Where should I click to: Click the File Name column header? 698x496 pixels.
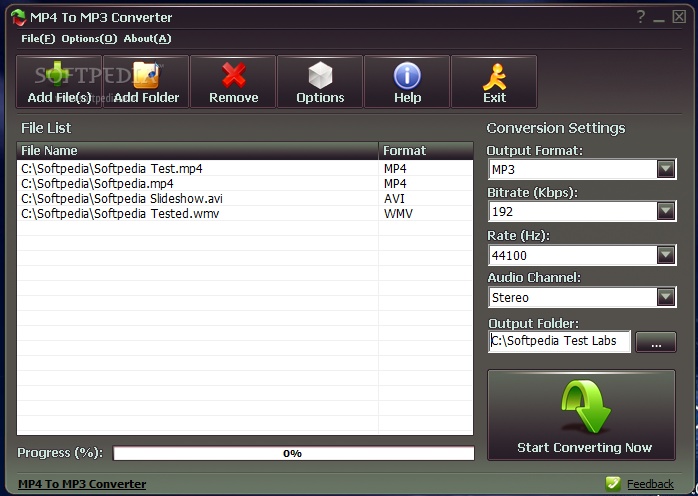(x=198, y=151)
